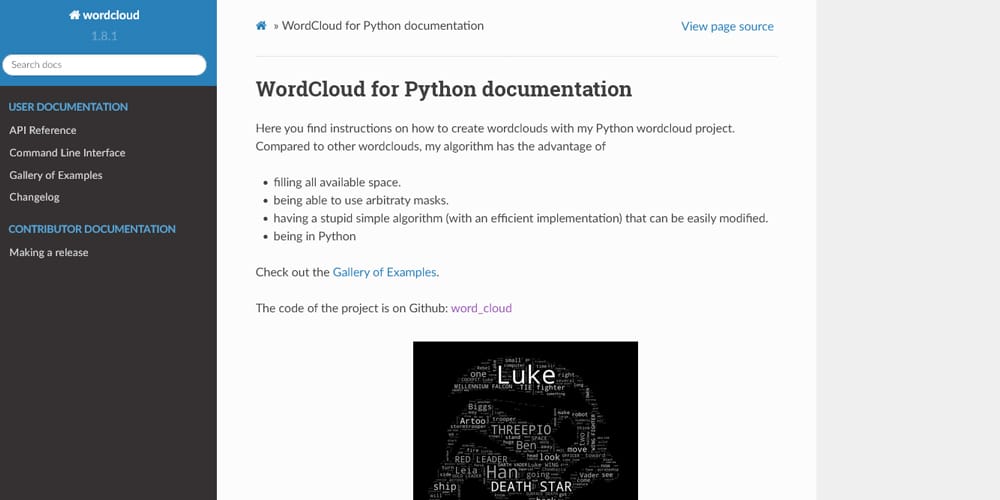The height and width of the screenshot is (500, 1000).
Task: Click the View page source link
Action: (x=727, y=26)
